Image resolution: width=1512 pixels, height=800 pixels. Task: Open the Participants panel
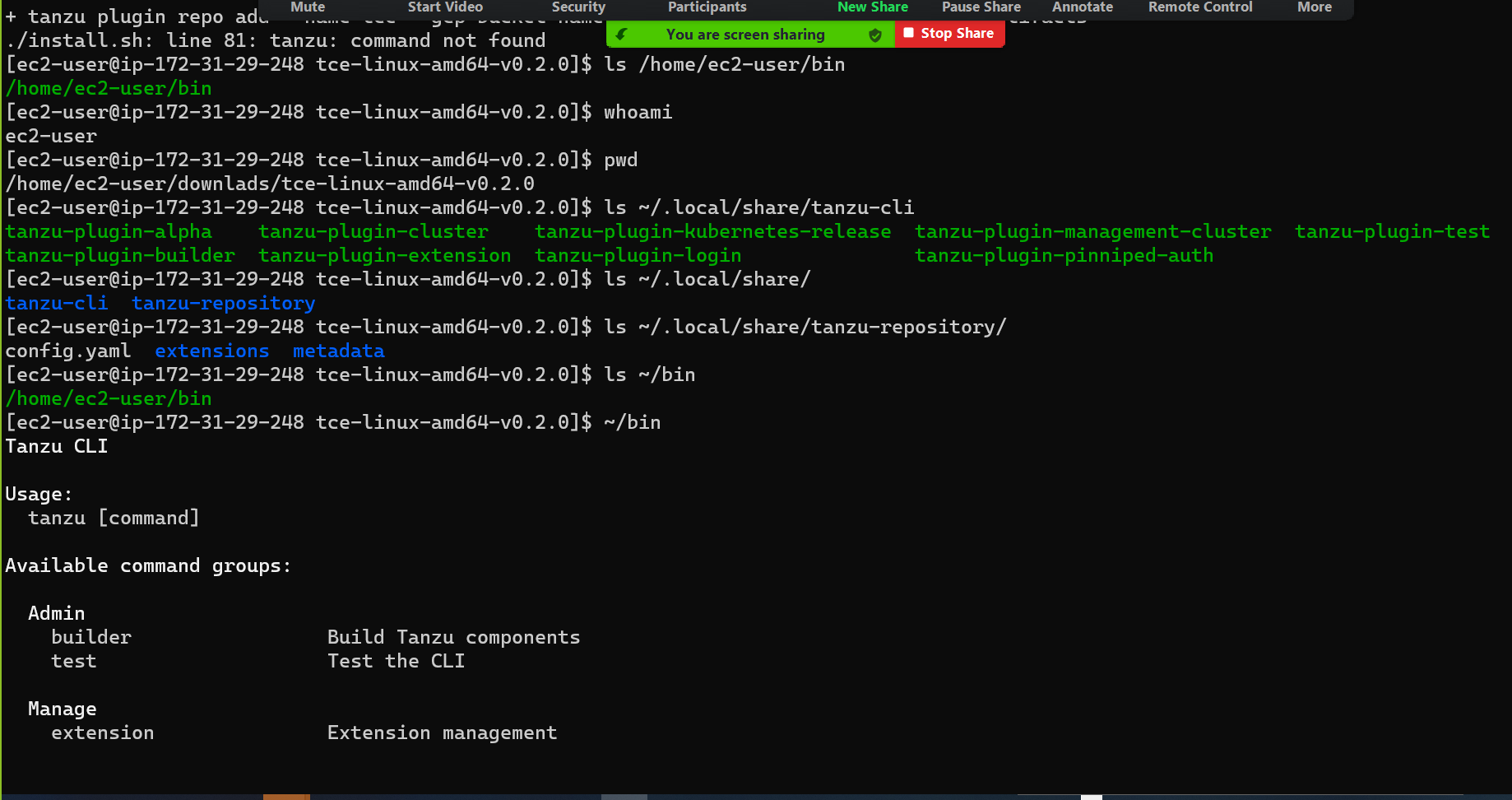coord(707,7)
